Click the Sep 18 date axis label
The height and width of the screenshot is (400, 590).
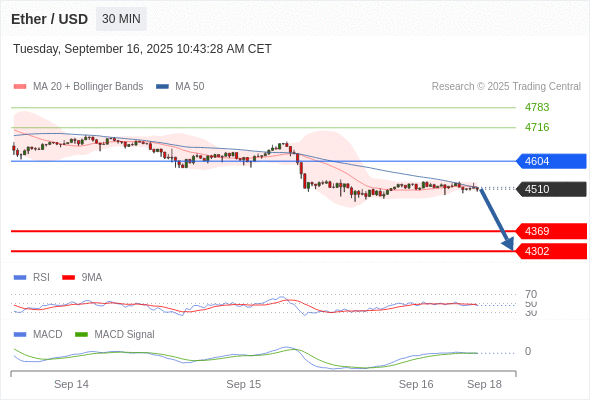484,384
